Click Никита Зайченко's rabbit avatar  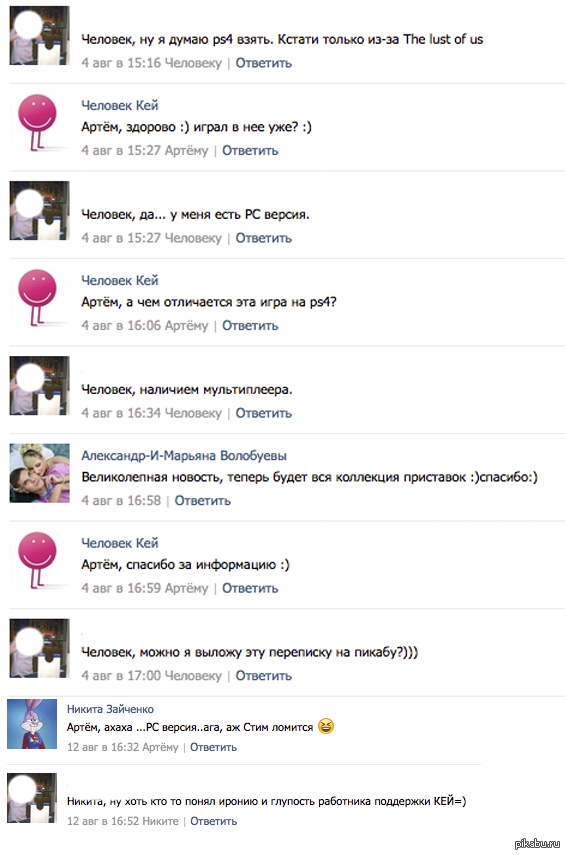coord(32,724)
